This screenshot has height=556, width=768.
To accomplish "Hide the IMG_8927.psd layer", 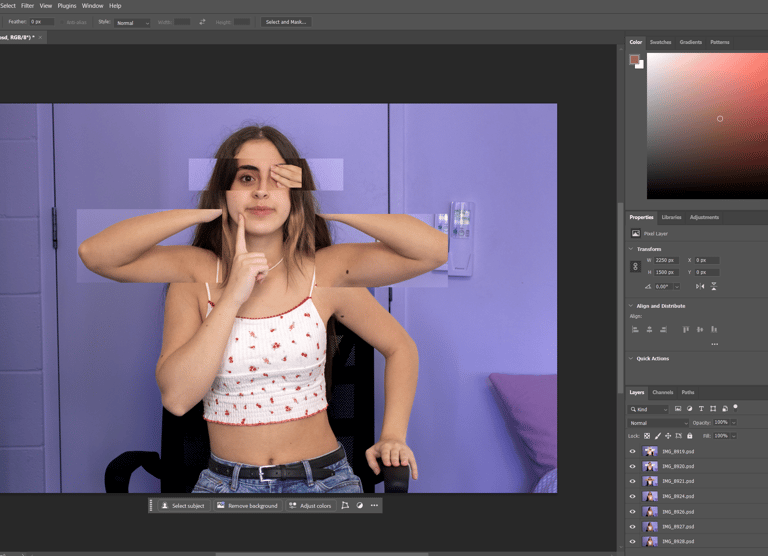I will coord(632,527).
